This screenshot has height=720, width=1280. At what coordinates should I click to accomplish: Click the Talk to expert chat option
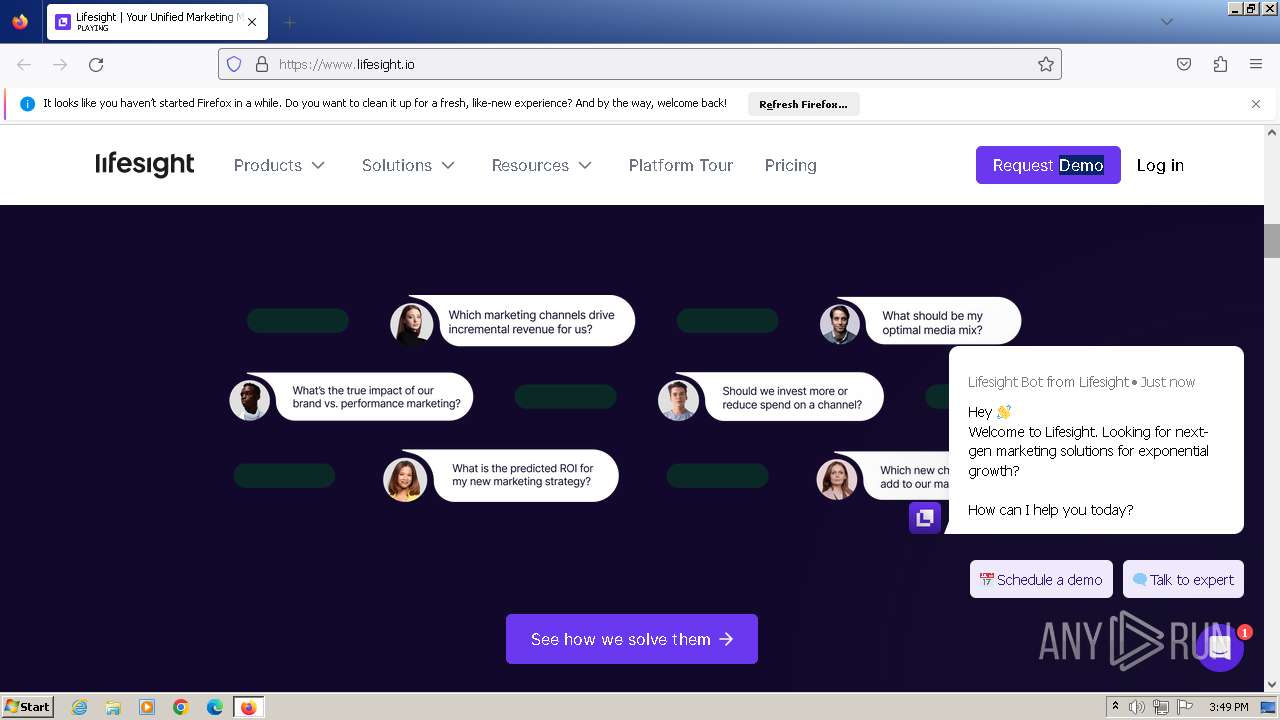click(x=1184, y=579)
